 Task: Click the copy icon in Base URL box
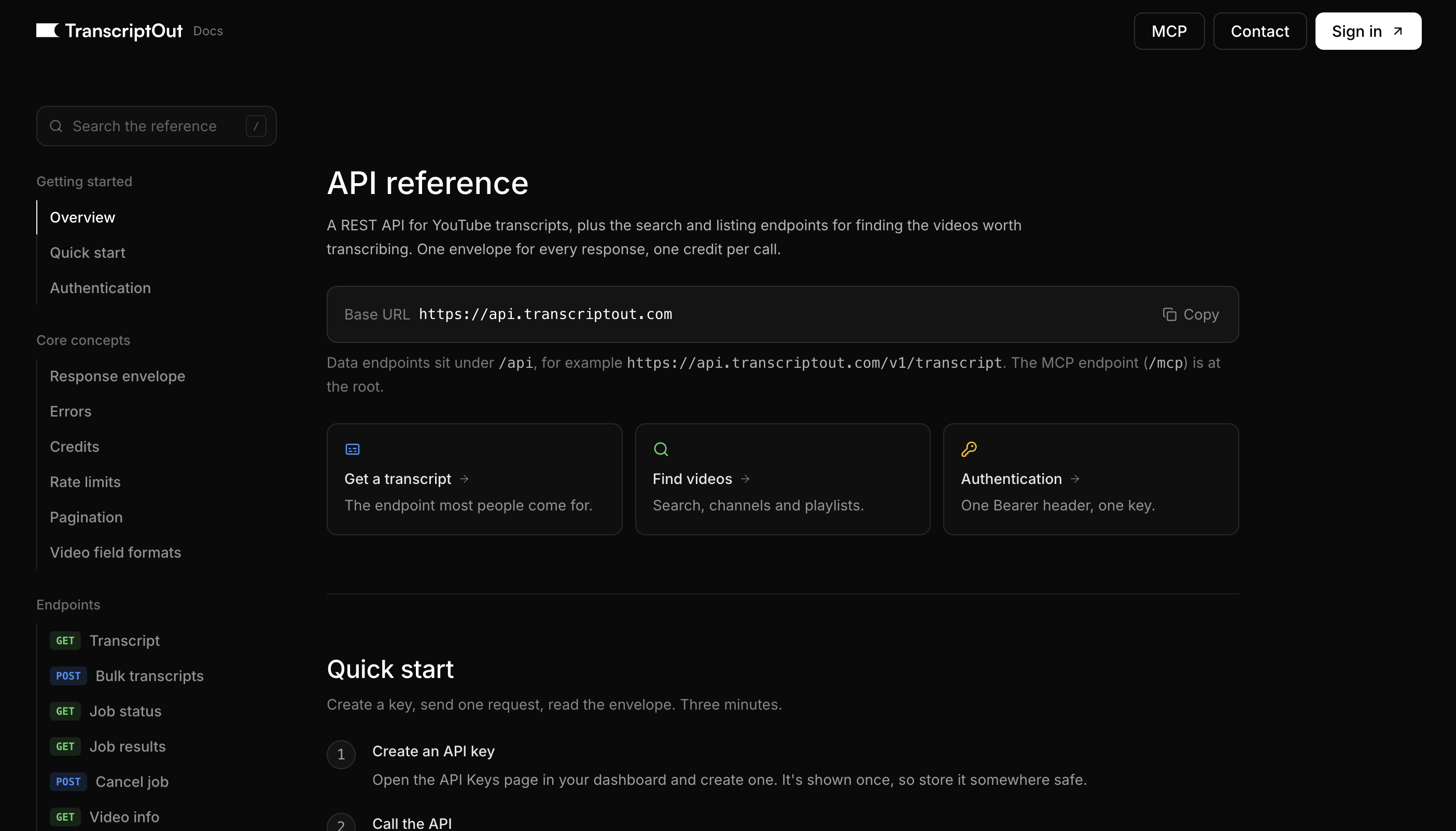click(x=1170, y=314)
